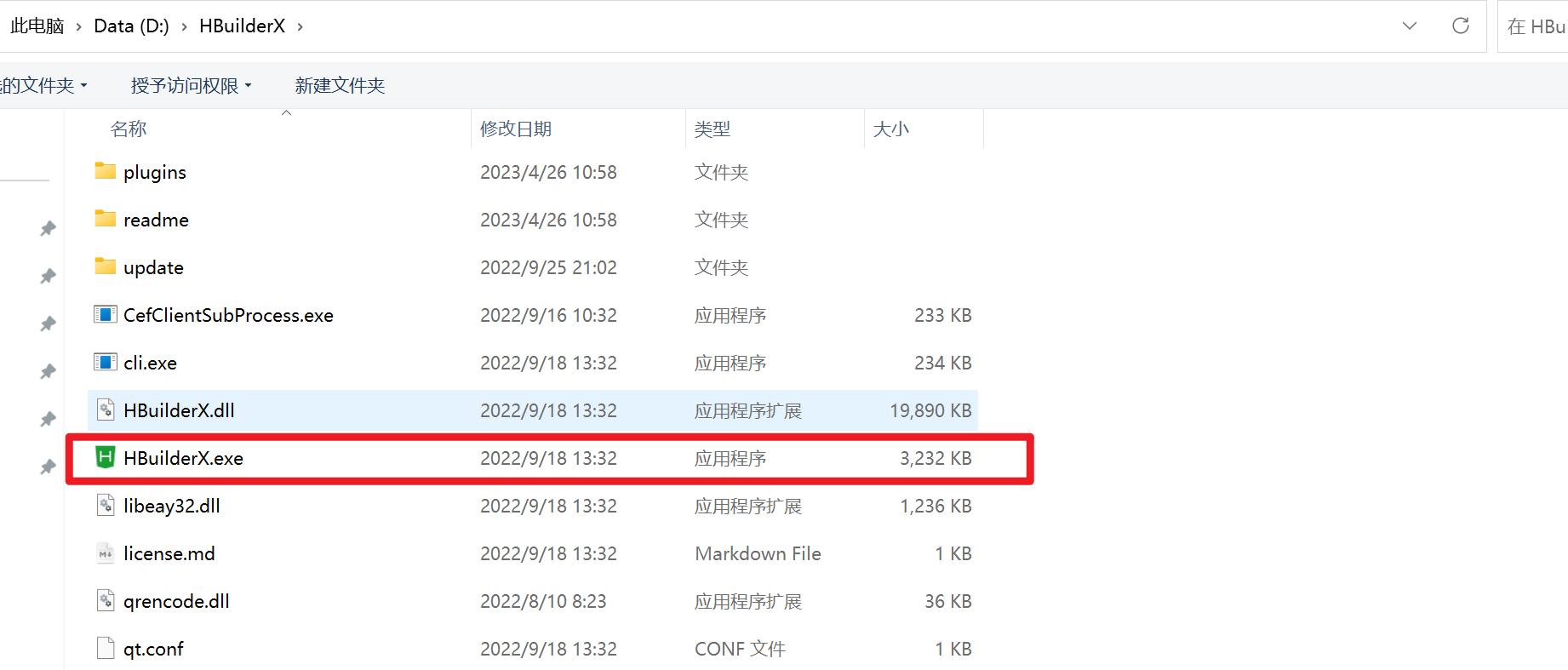Screen dimensions: 1568x670
Task: Click the readme folder icon
Action: [106, 219]
